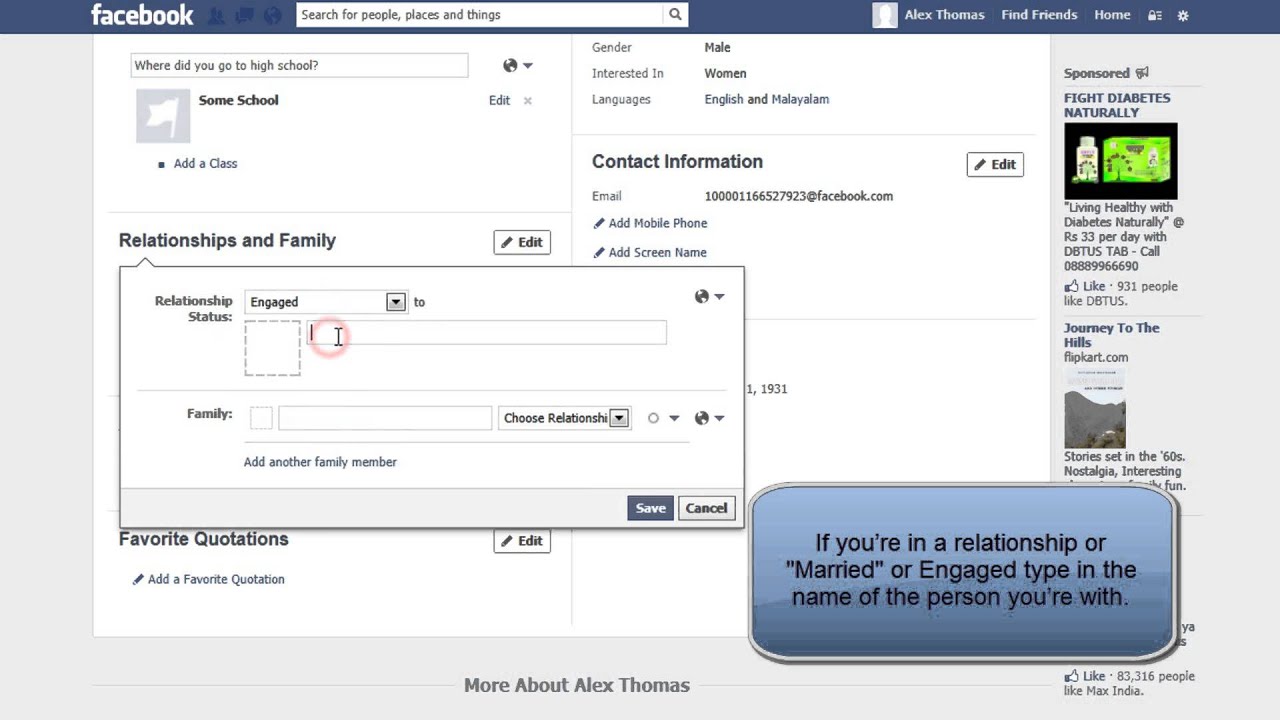
Task: Click Journey To The Hills ad title
Action: (x=1111, y=335)
